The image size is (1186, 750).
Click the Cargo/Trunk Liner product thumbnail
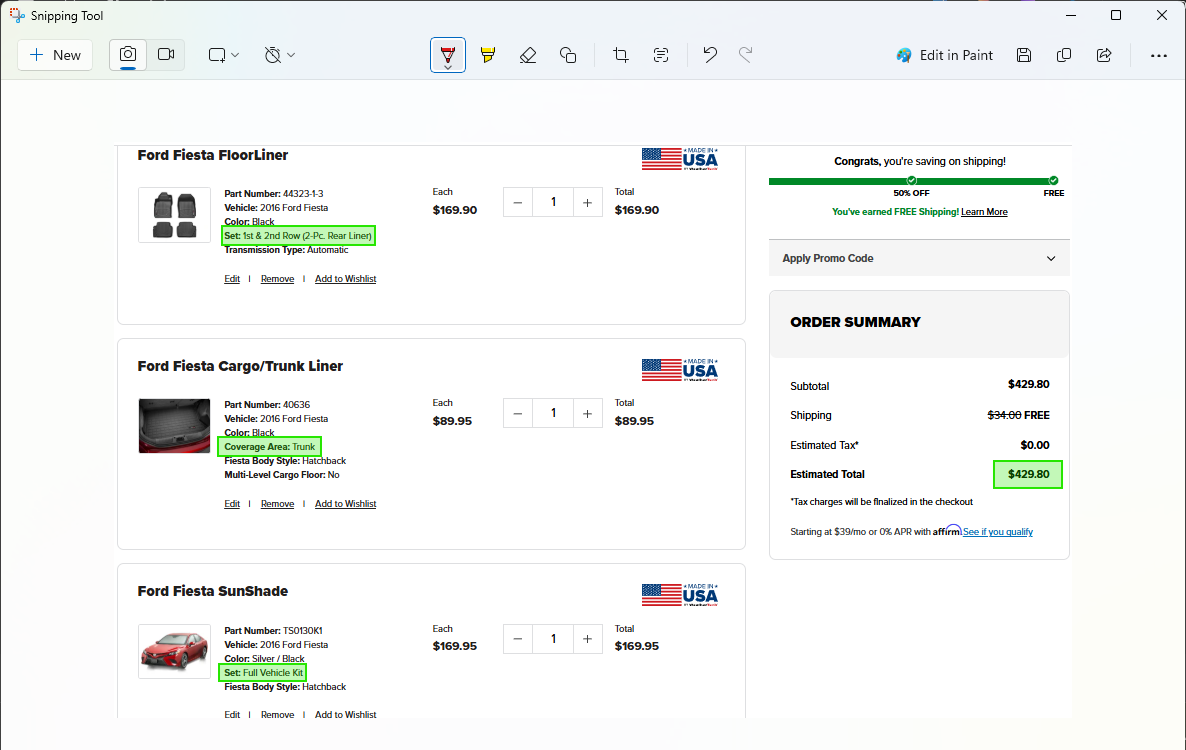pyautogui.click(x=175, y=426)
